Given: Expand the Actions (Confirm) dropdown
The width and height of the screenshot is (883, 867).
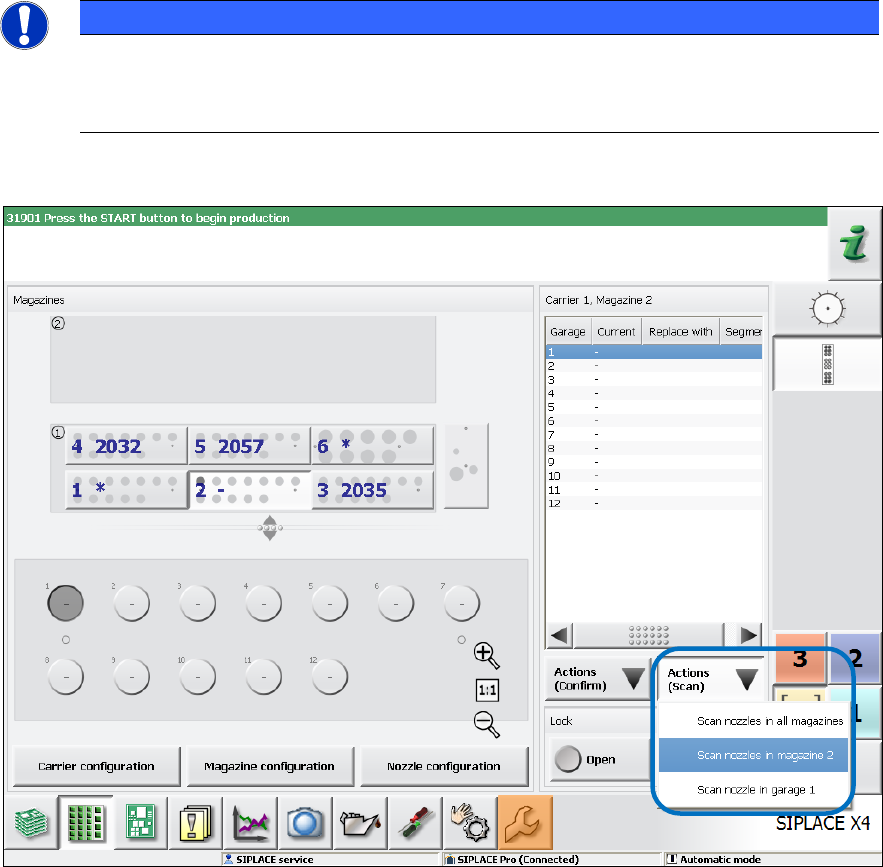Looking at the screenshot, I should 596,679.
